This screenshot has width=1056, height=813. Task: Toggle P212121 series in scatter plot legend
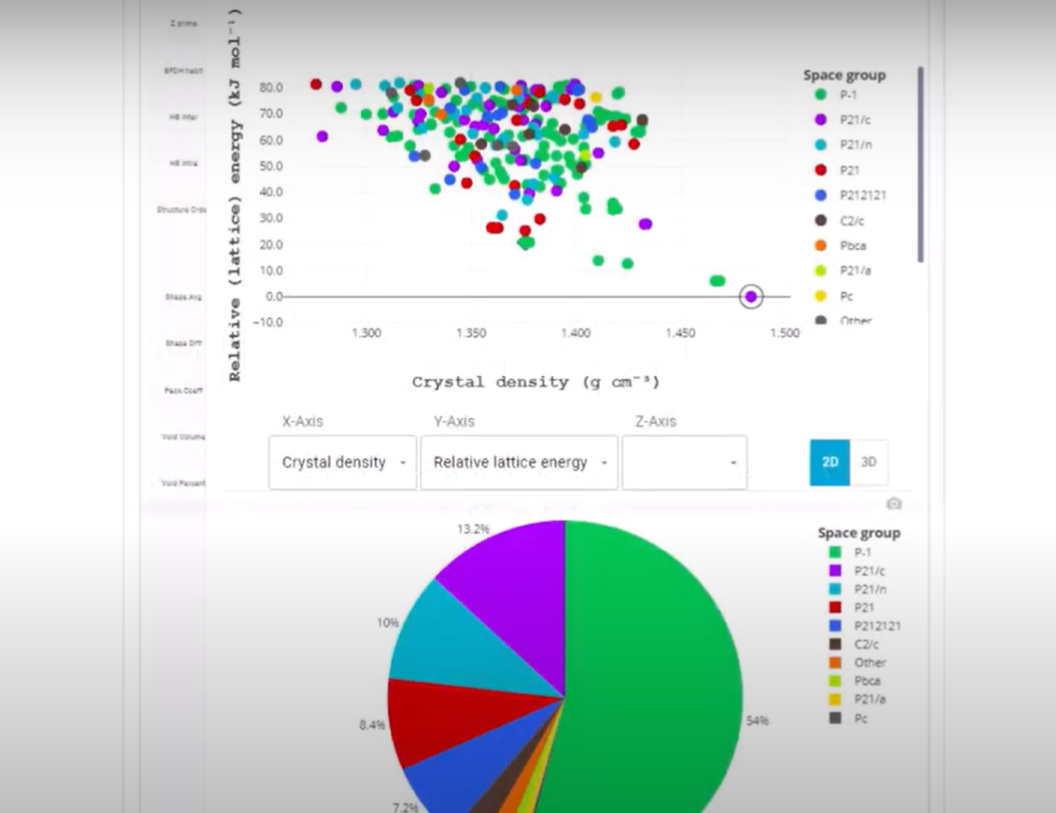[851, 195]
